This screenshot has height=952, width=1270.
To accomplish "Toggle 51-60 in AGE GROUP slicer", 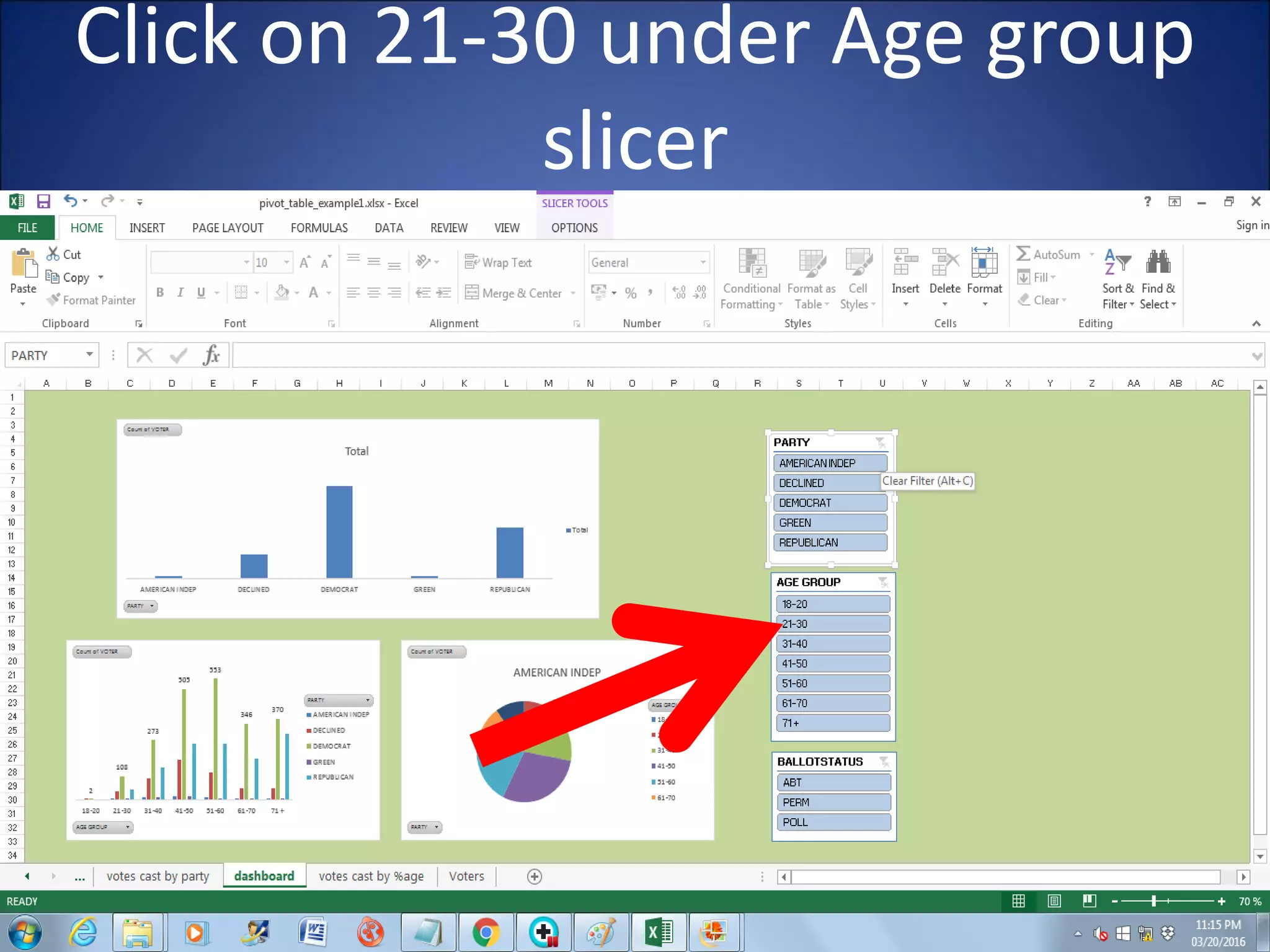I will (x=833, y=683).
